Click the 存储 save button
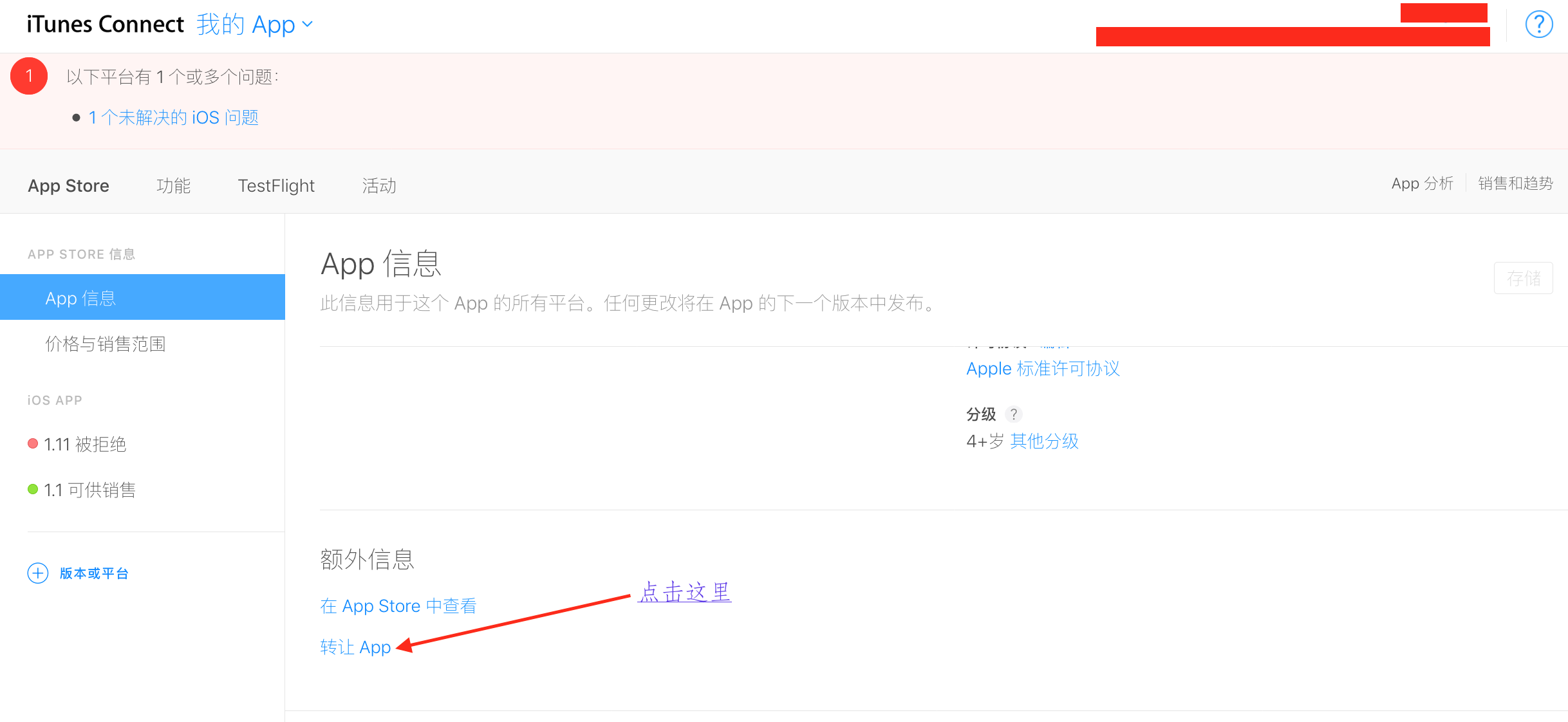Image resolution: width=1568 pixels, height=722 pixels. pos(1524,278)
